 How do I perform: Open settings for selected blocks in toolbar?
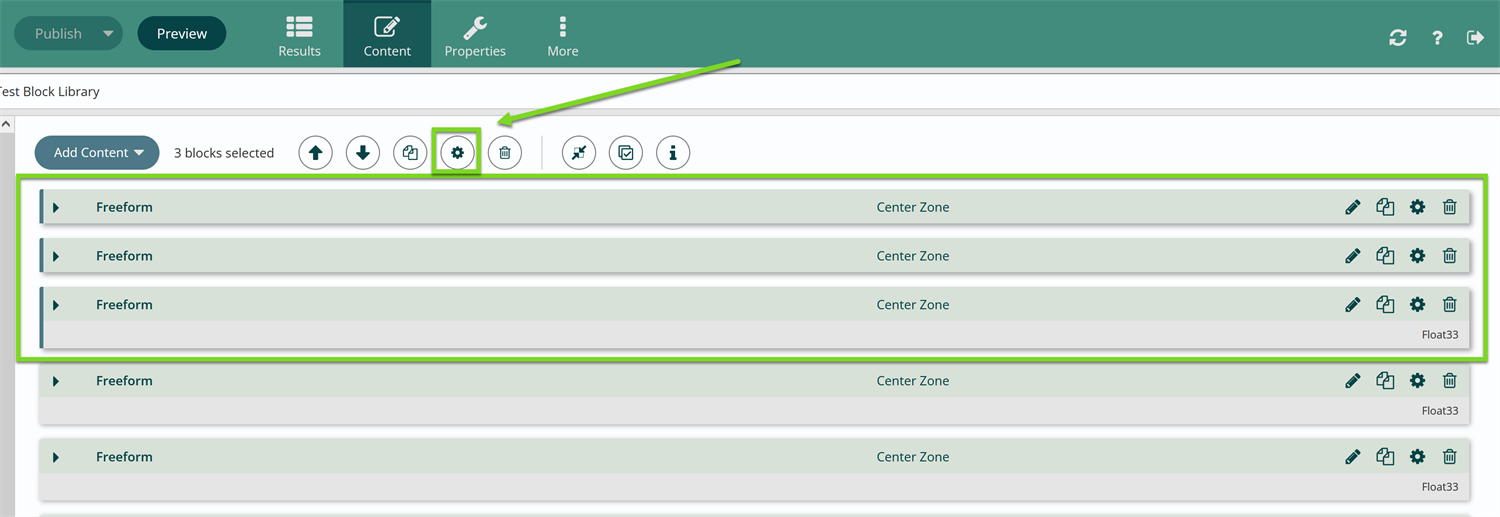[457, 153]
